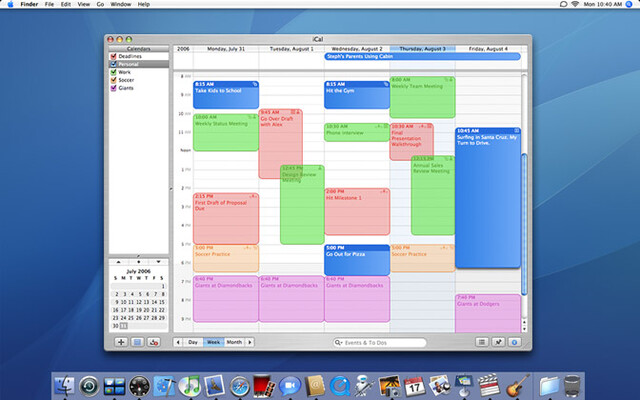Open Spotlight search in menu bar

click(x=629, y=4)
